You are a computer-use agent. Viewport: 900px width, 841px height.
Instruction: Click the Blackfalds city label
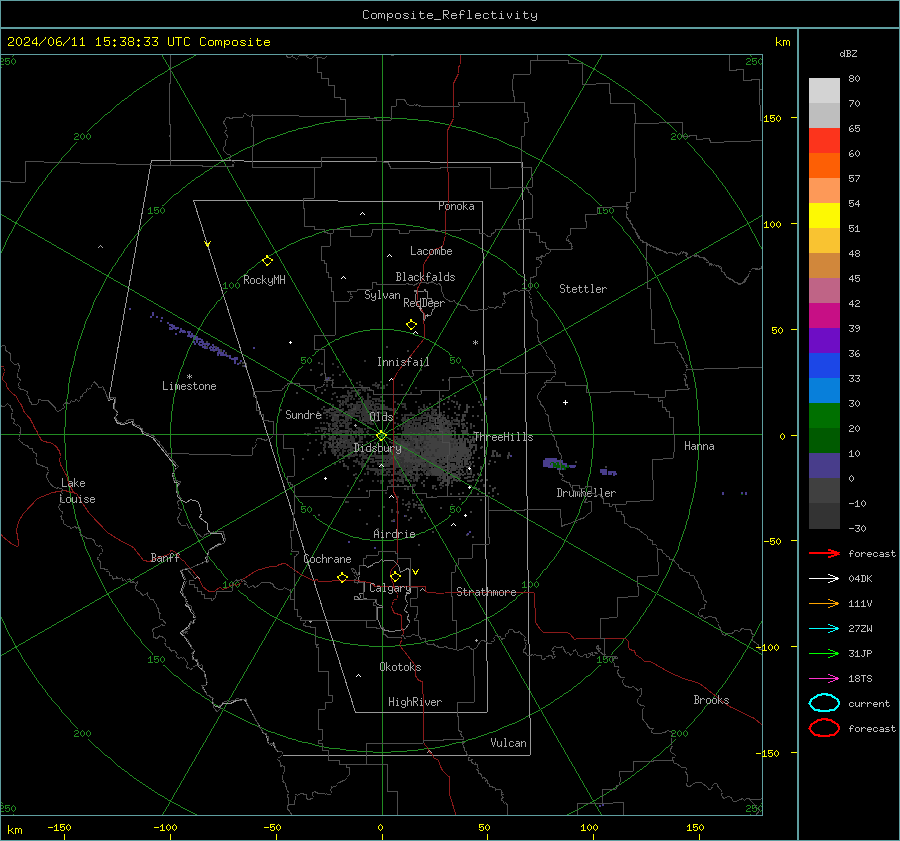[x=425, y=277]
